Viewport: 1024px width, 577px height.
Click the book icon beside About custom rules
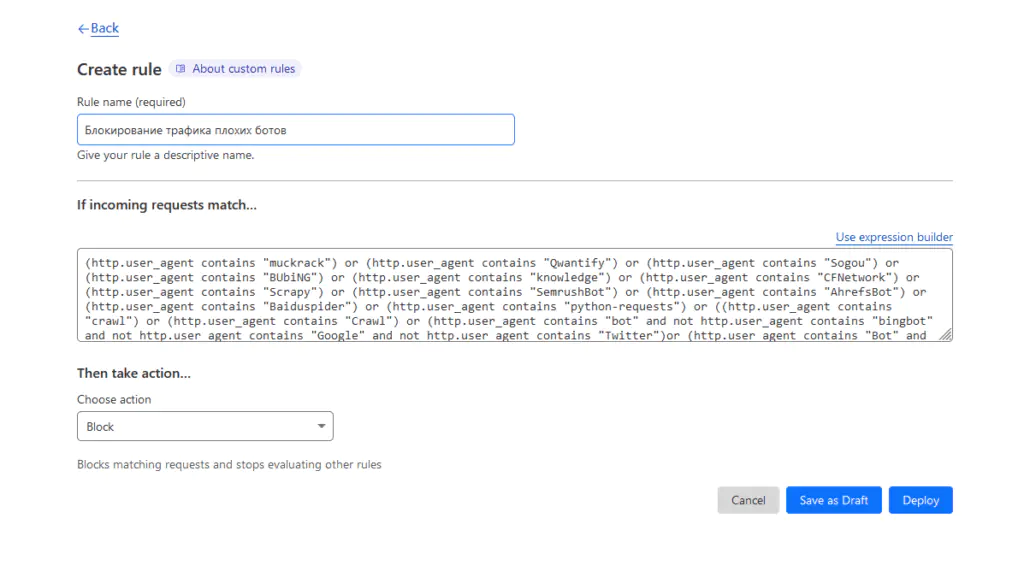click(181, 69)
